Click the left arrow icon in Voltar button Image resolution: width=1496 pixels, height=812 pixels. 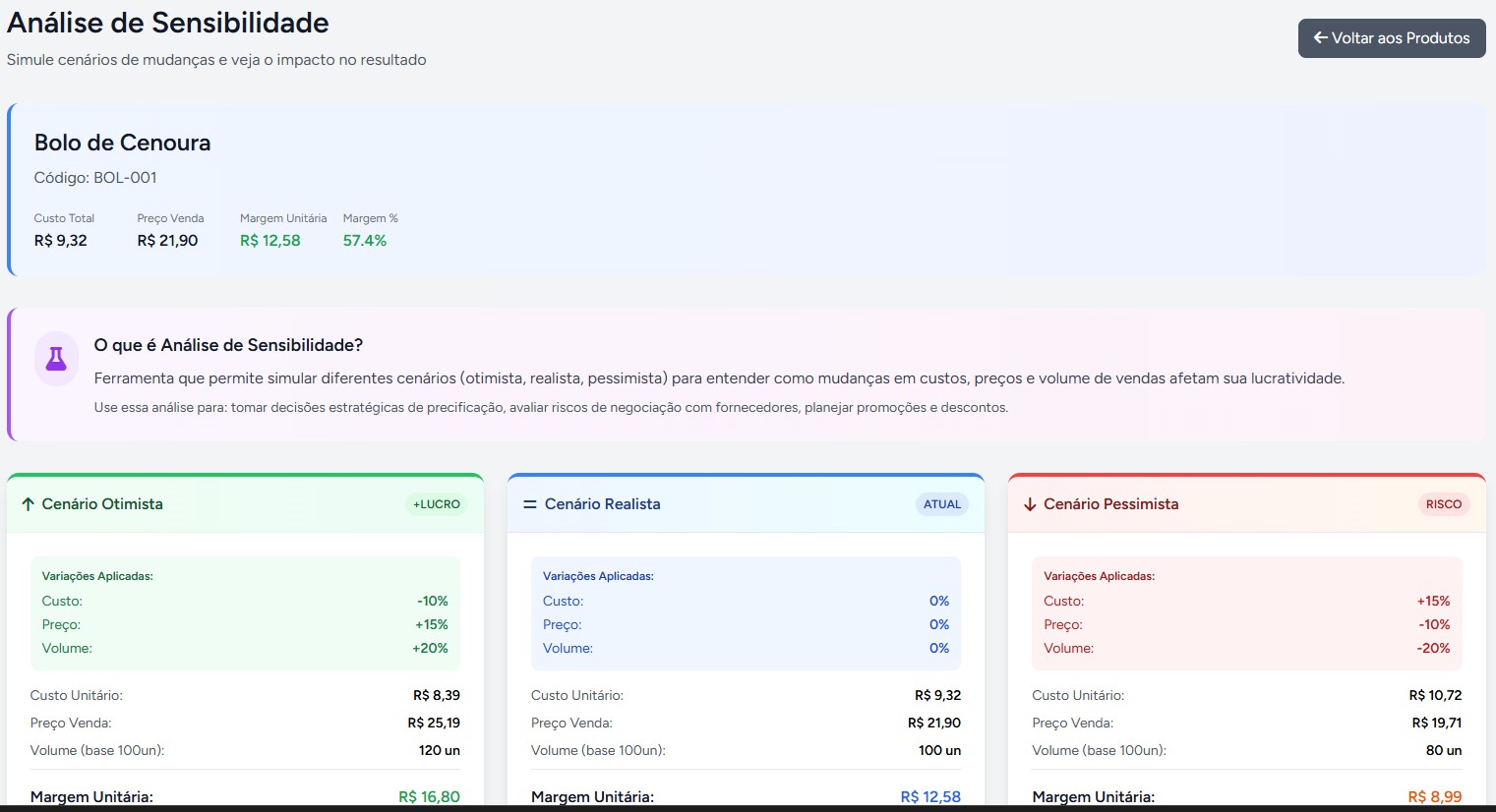coord(1321,38)
